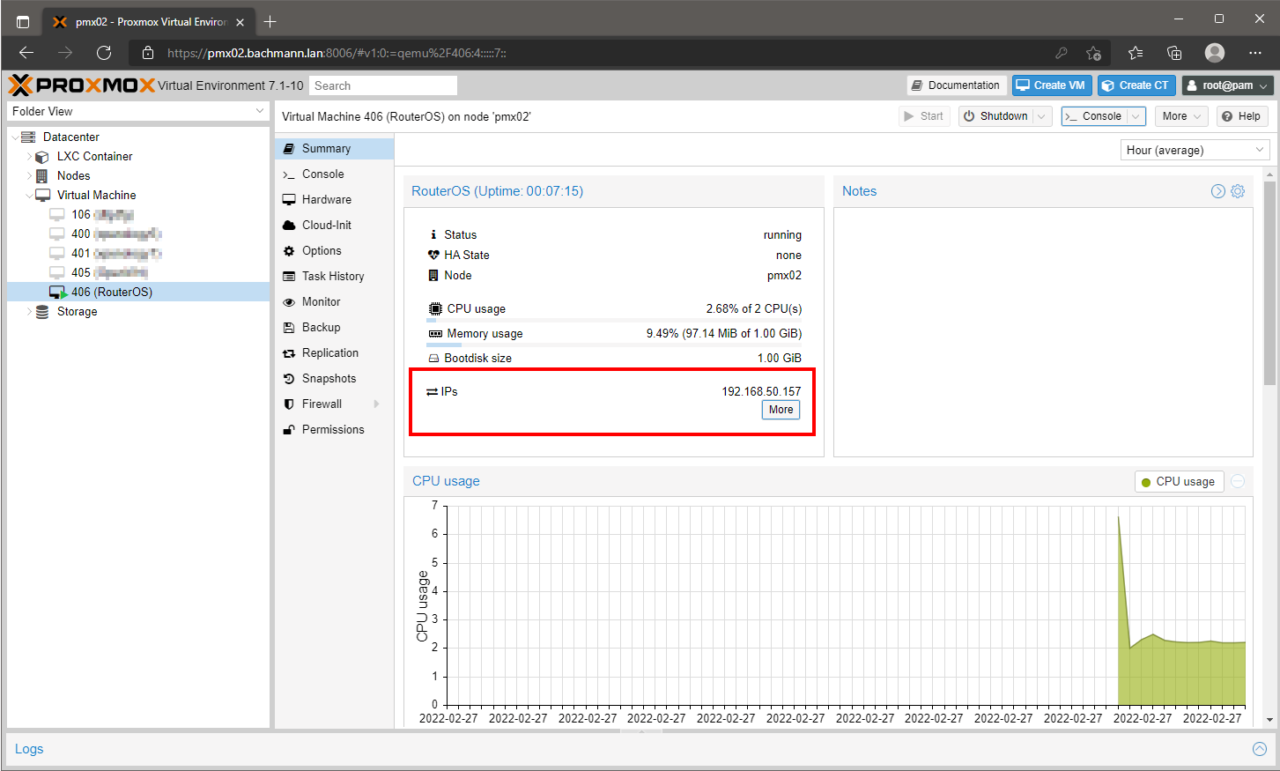
Task: Click the More button under IPs
Action: [781, 410]
